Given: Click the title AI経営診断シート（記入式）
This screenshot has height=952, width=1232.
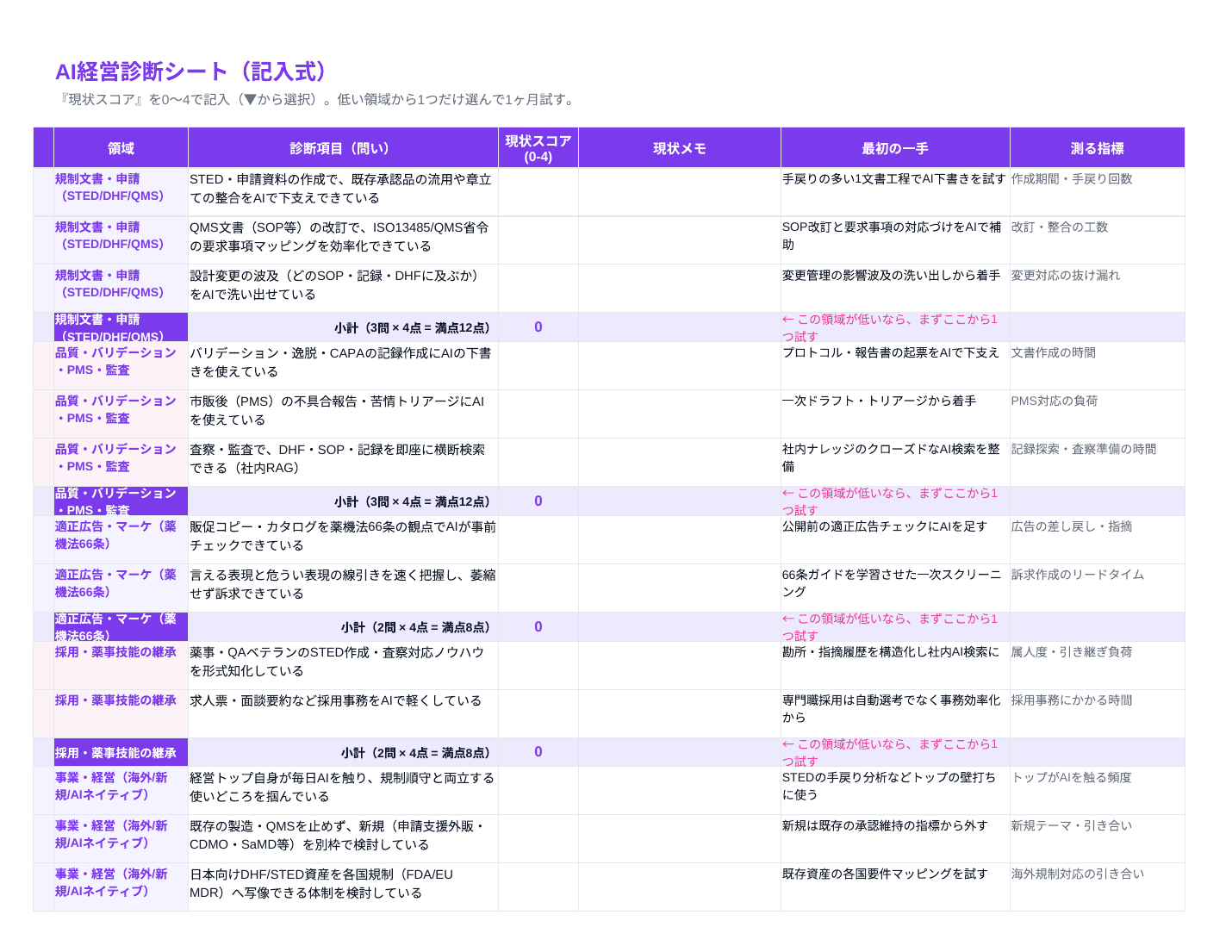Looking at the screenshot, I should tap(191, 72).
